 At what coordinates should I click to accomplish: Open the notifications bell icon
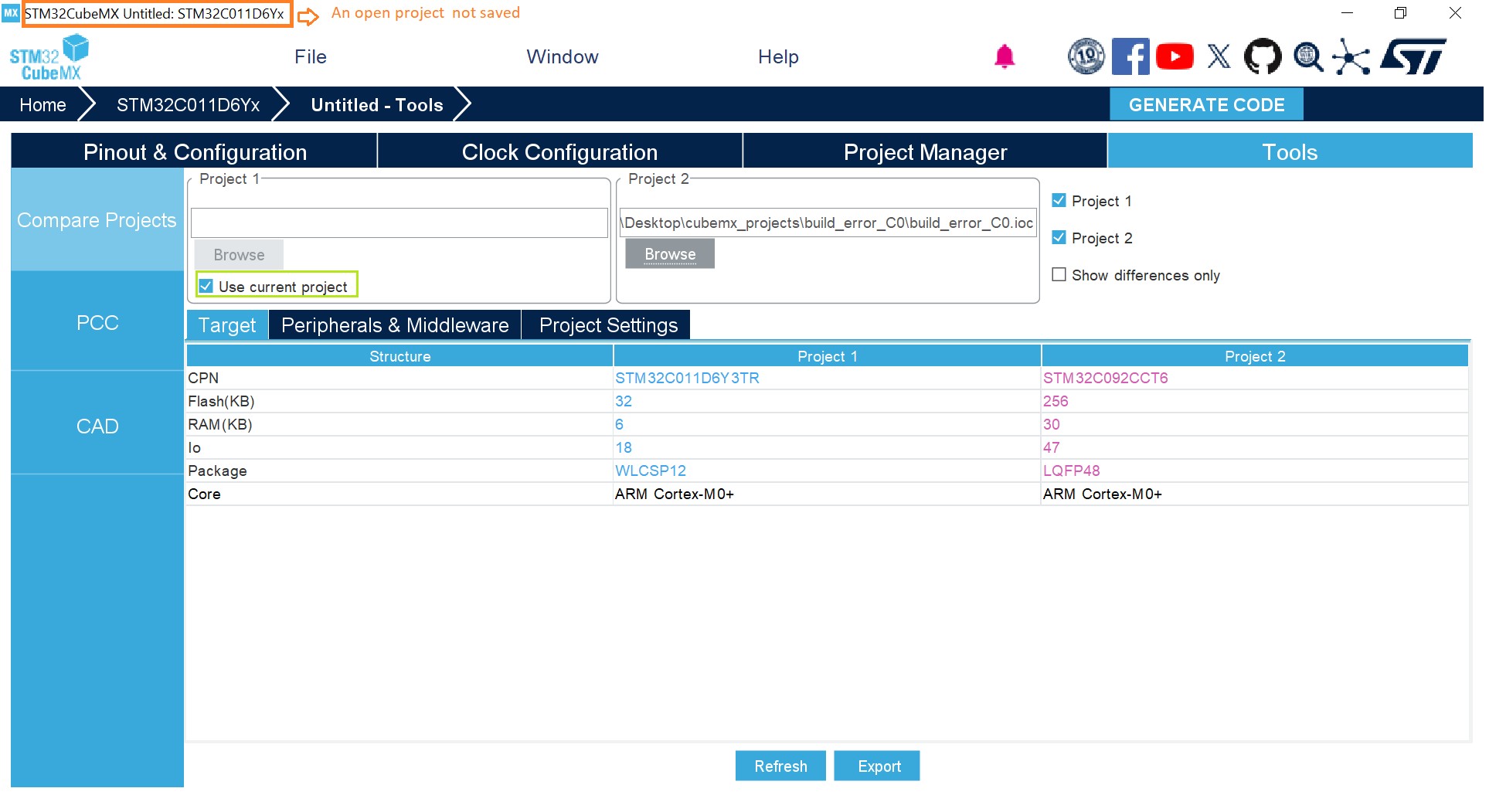tap(1004, 56)
